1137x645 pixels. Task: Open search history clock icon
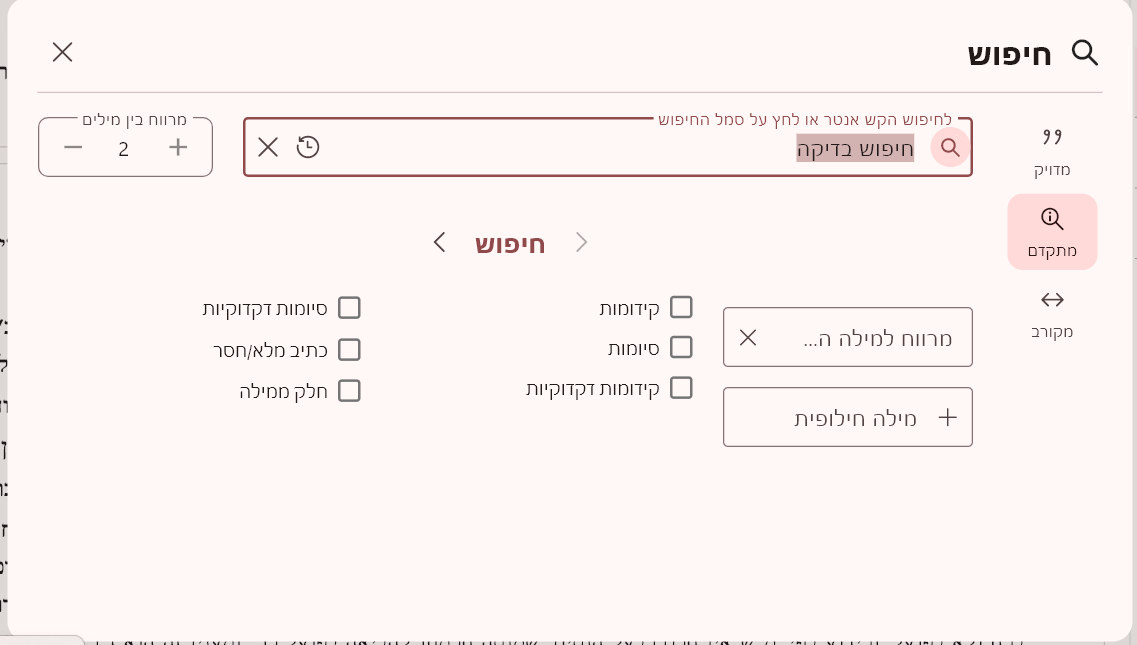308,147
